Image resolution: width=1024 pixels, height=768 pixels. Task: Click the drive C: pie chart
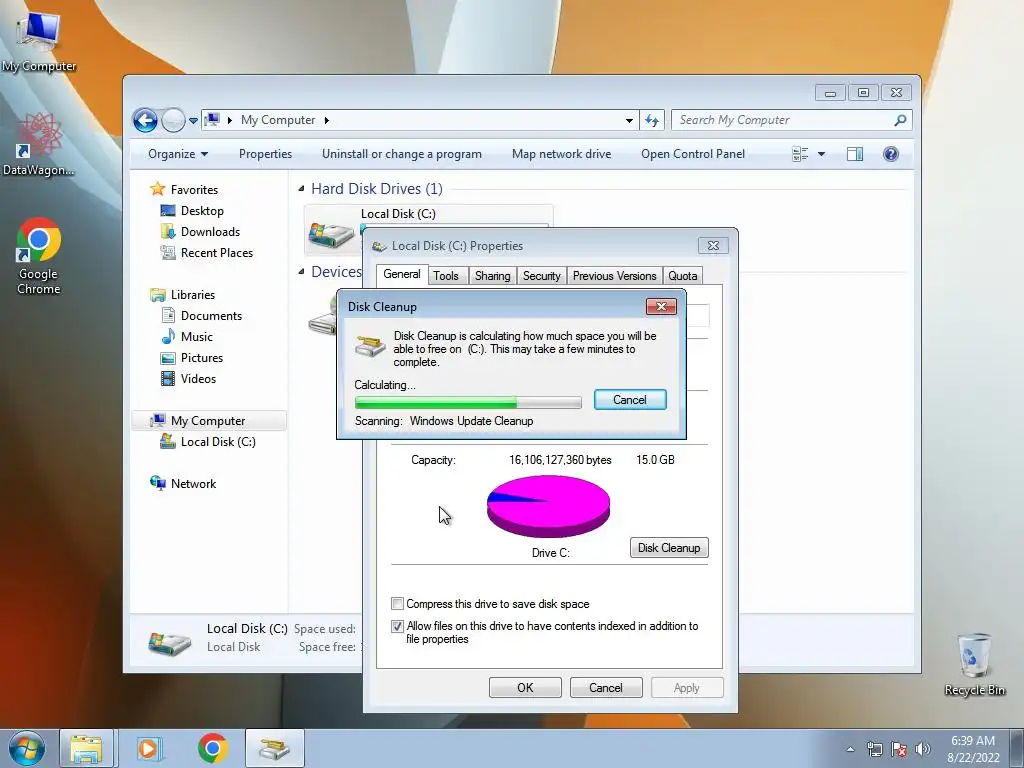[x=548, y=506]
